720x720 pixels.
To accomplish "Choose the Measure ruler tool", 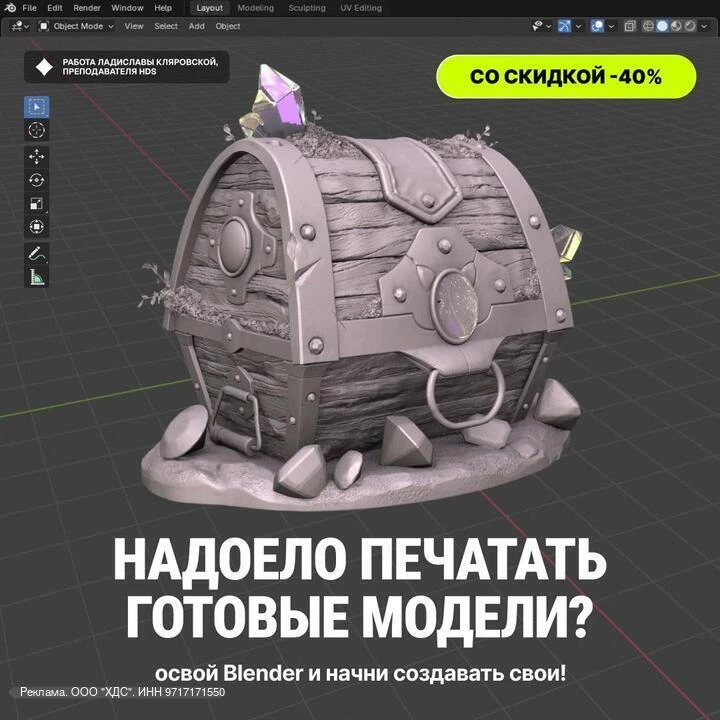I will pos(36,276).
